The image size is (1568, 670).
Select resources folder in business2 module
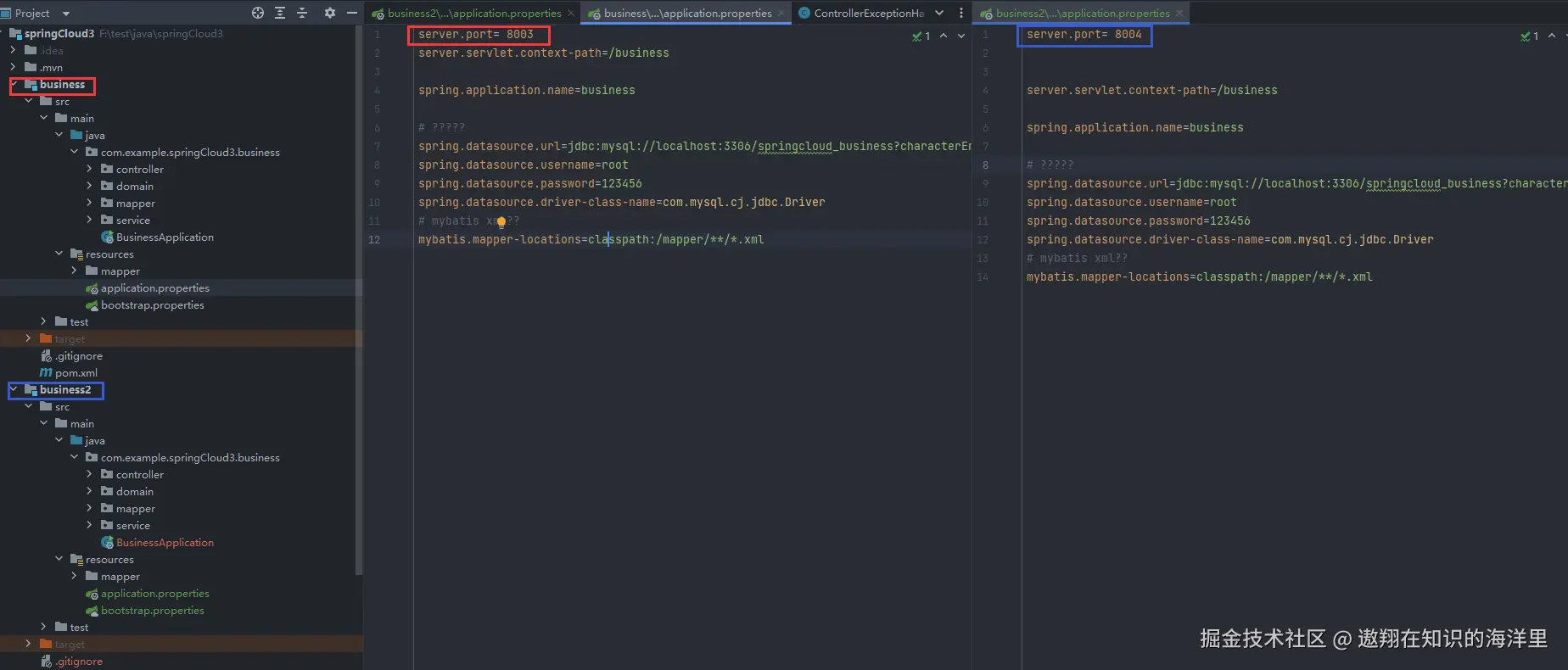coord(109,560)
